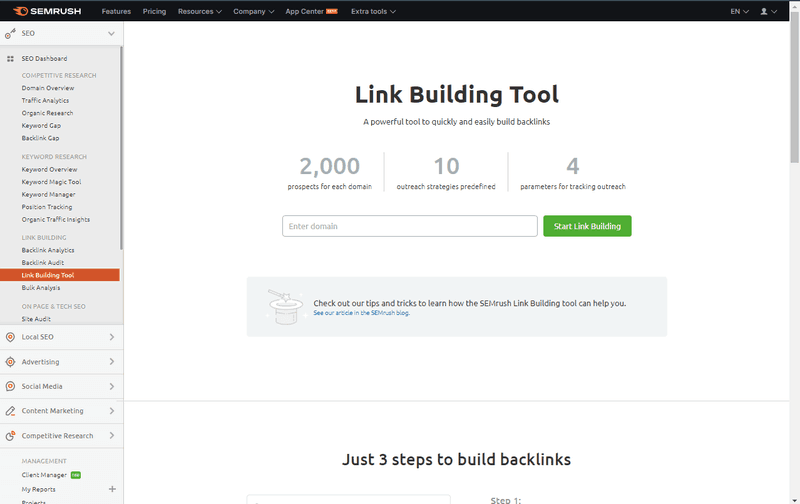Open My Reports in sidebar
The height and width of the screenshot is (504, 800).
39,490
